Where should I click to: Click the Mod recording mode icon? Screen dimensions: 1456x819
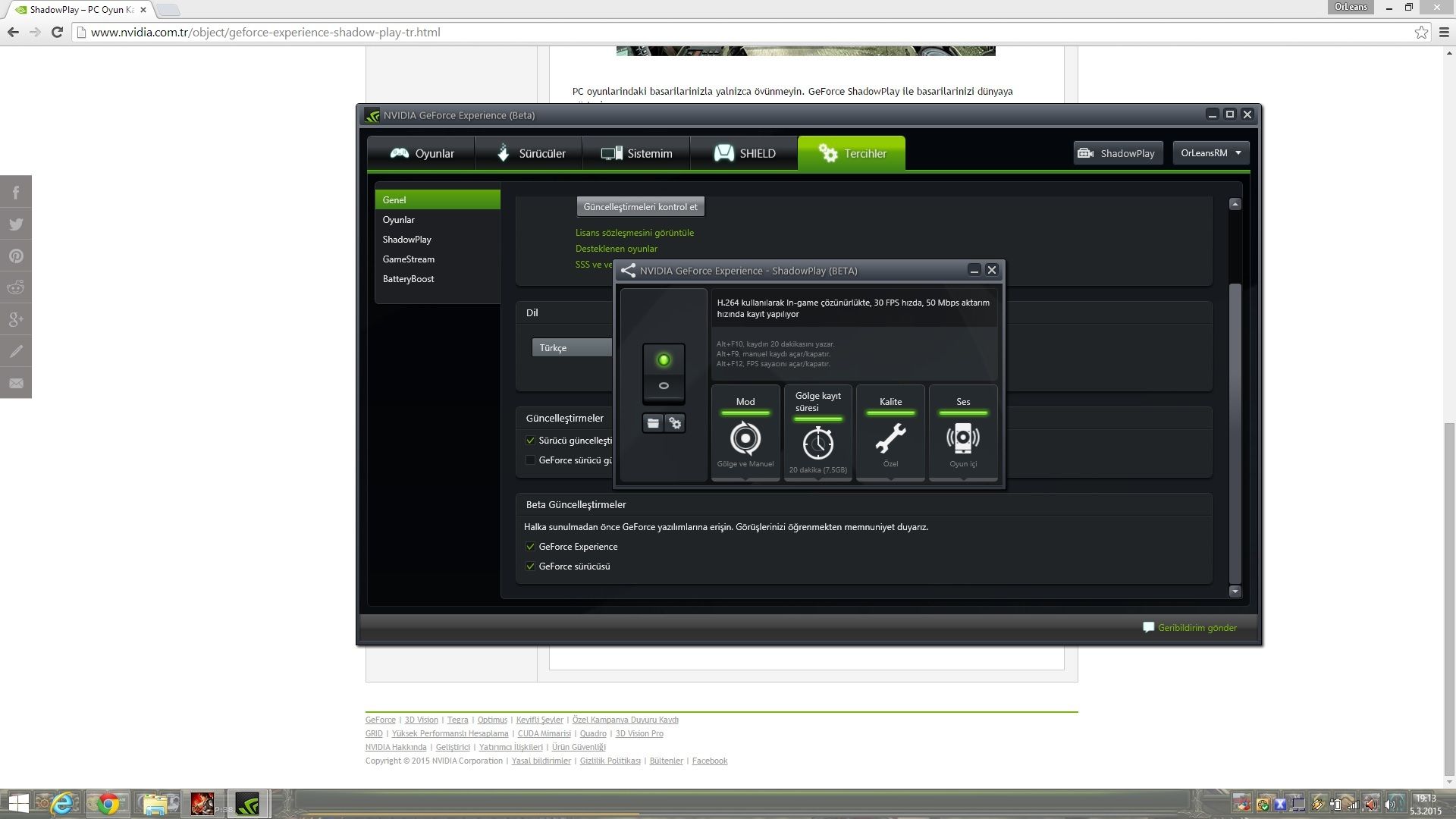[x=745, y=438]
